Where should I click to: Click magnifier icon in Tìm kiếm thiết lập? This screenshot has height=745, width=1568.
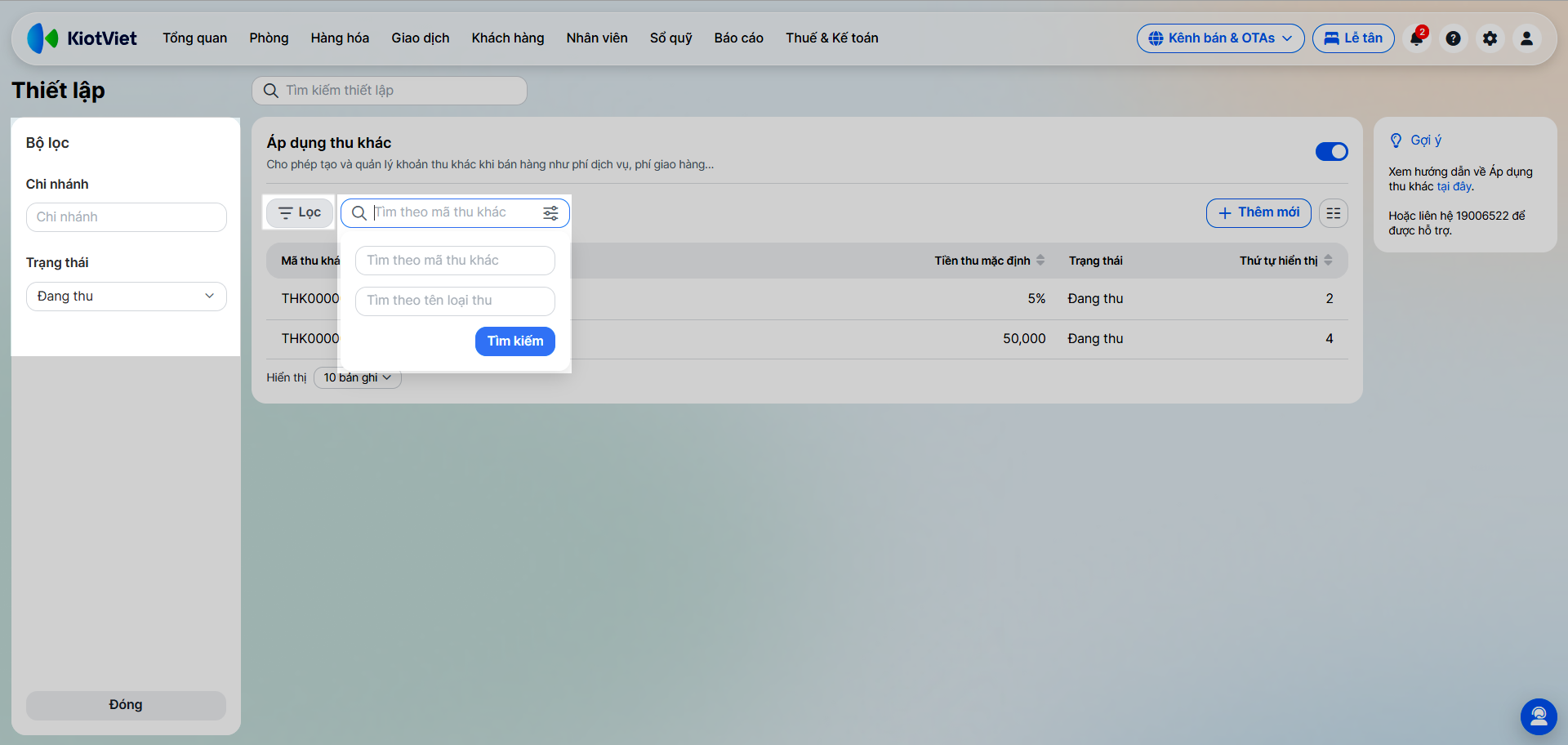(271, 91)
